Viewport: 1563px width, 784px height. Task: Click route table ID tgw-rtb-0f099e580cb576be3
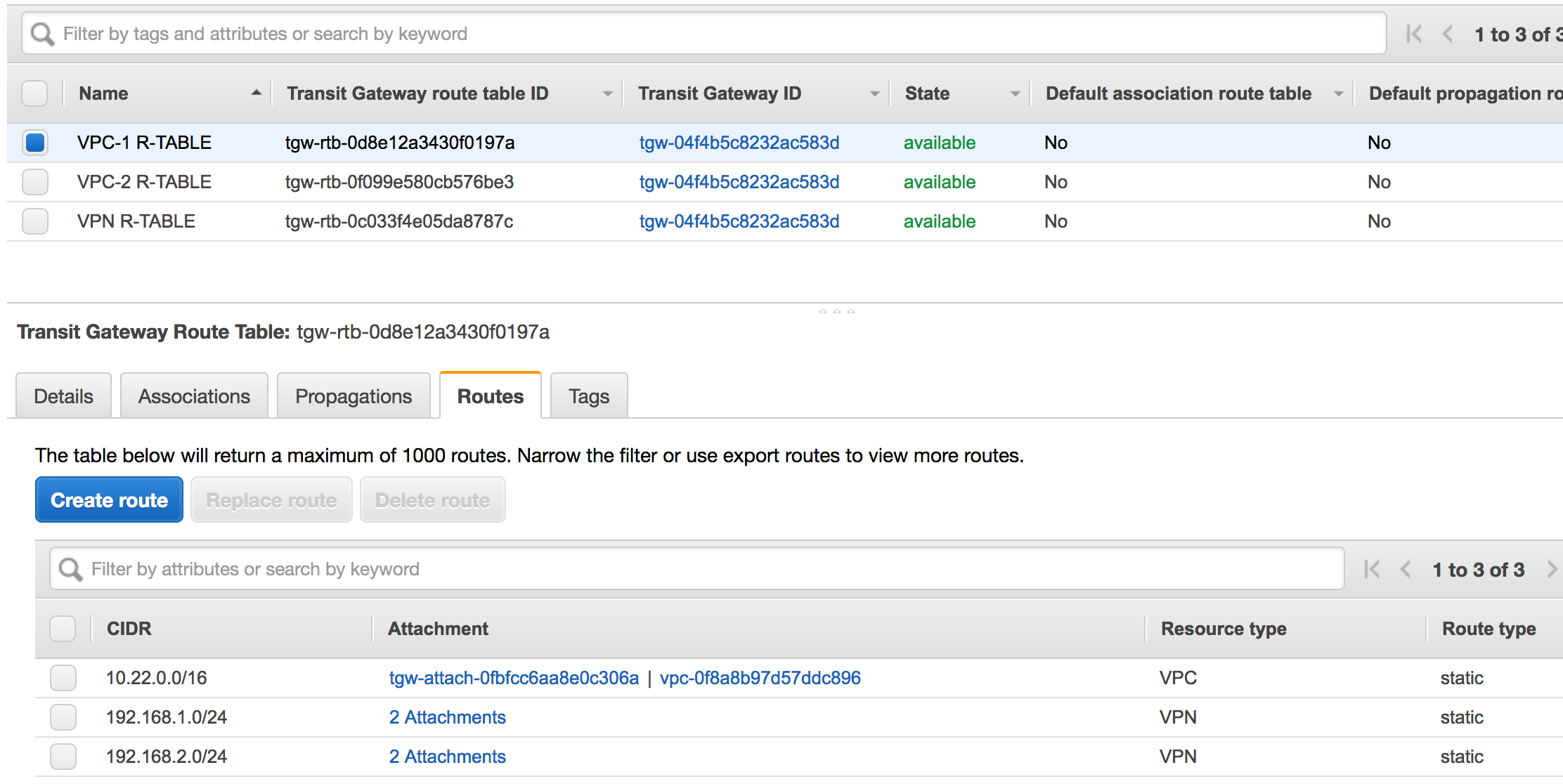click(399, 182)
